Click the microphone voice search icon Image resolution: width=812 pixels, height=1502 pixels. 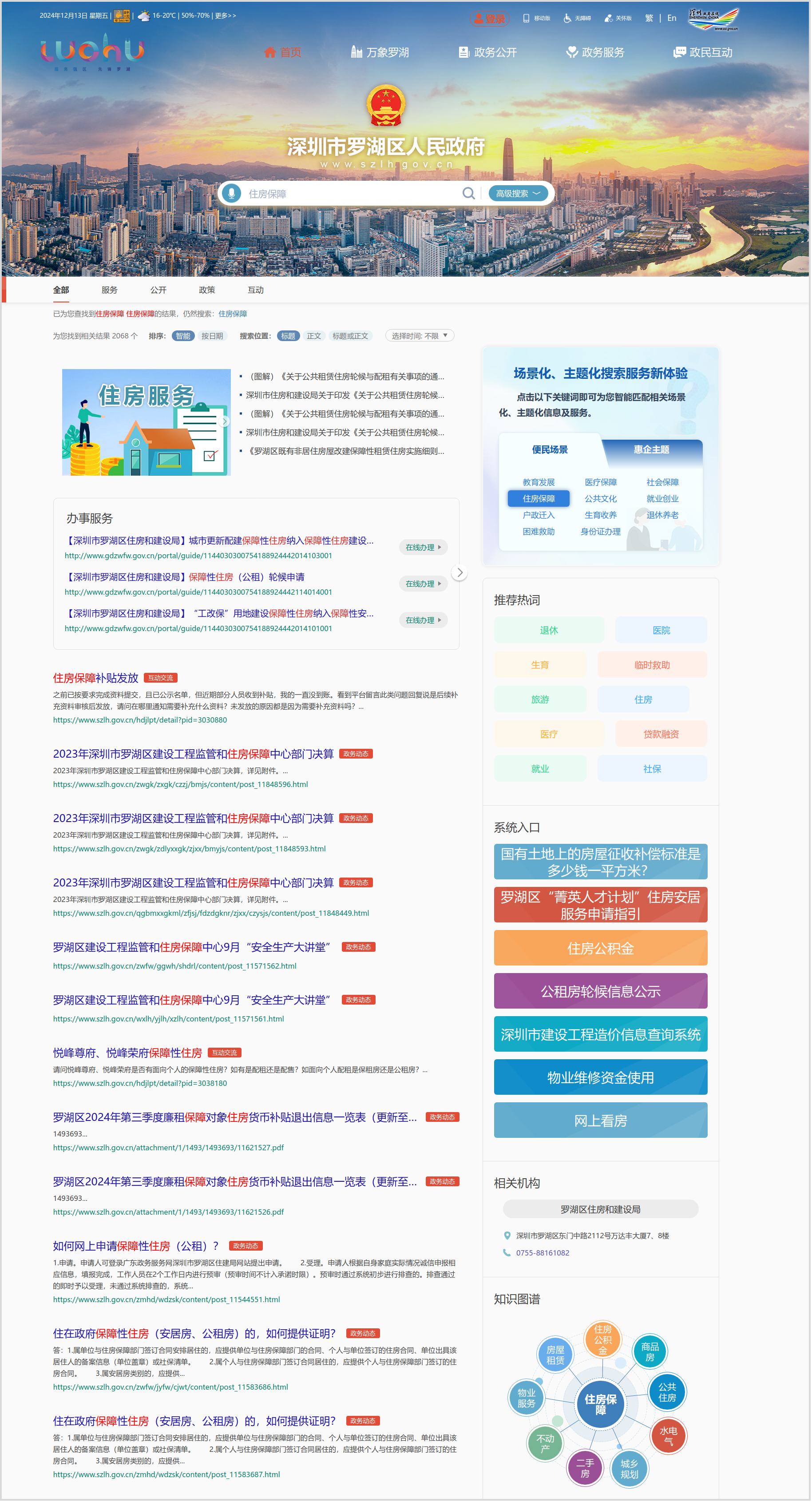(231, 193)
